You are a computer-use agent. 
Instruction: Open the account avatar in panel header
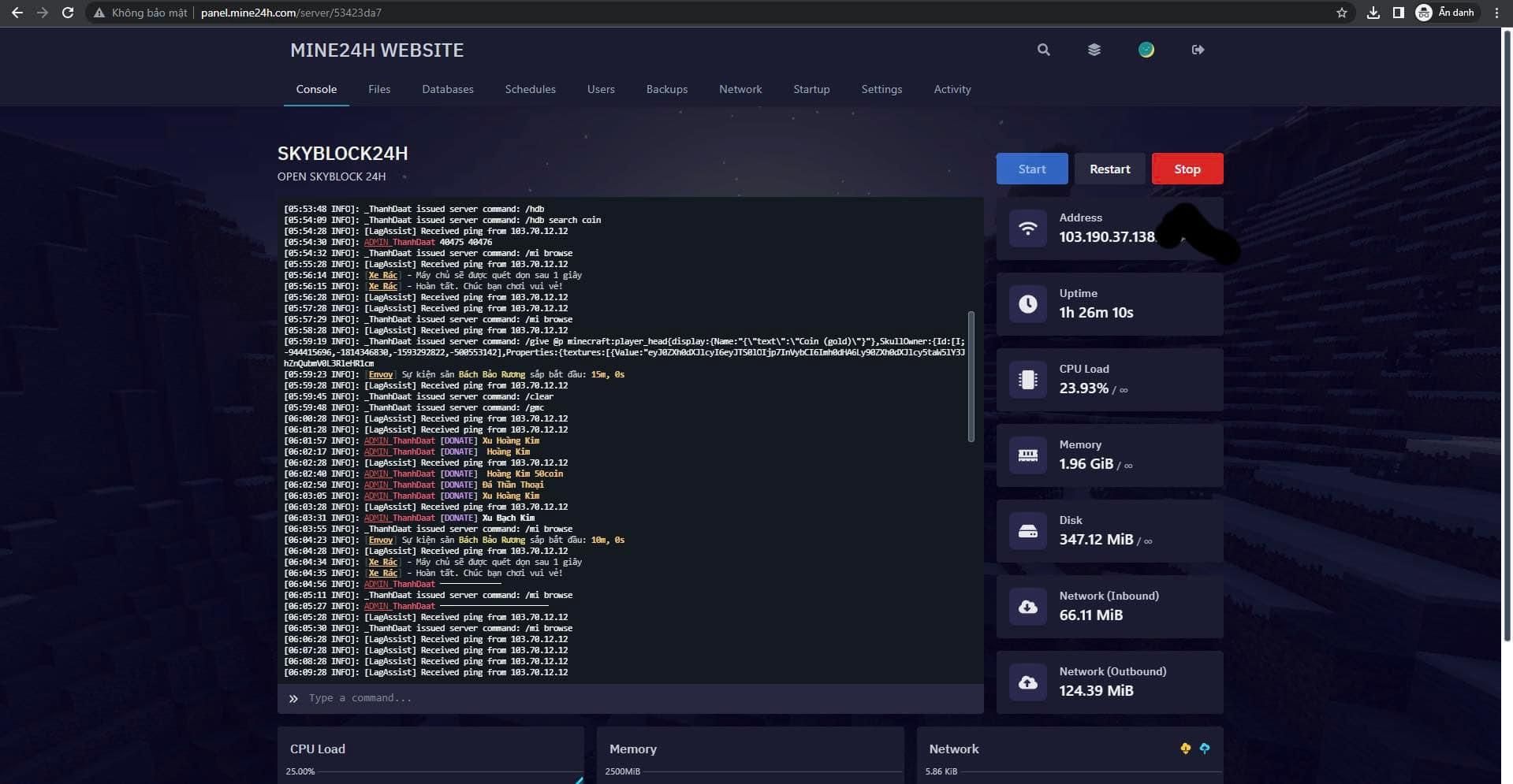pos(1146,50)
